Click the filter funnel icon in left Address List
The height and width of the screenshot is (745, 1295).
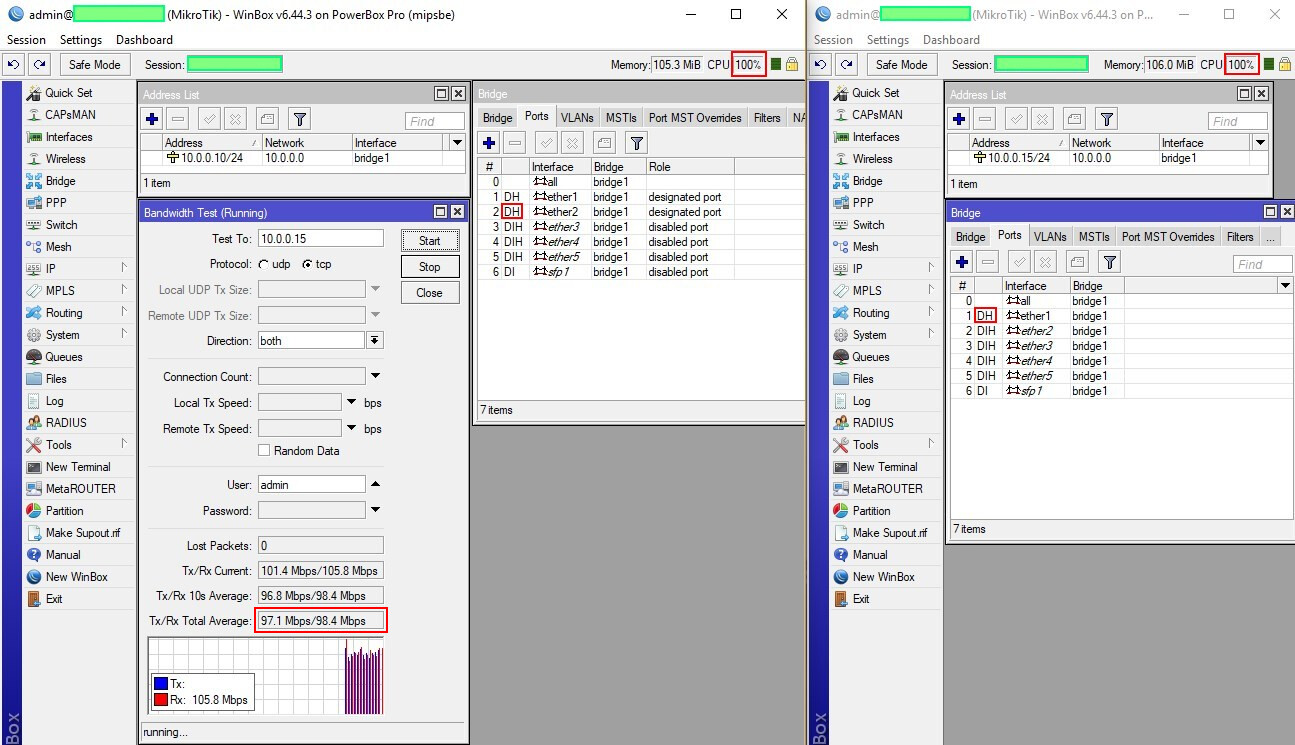point(299,119)
